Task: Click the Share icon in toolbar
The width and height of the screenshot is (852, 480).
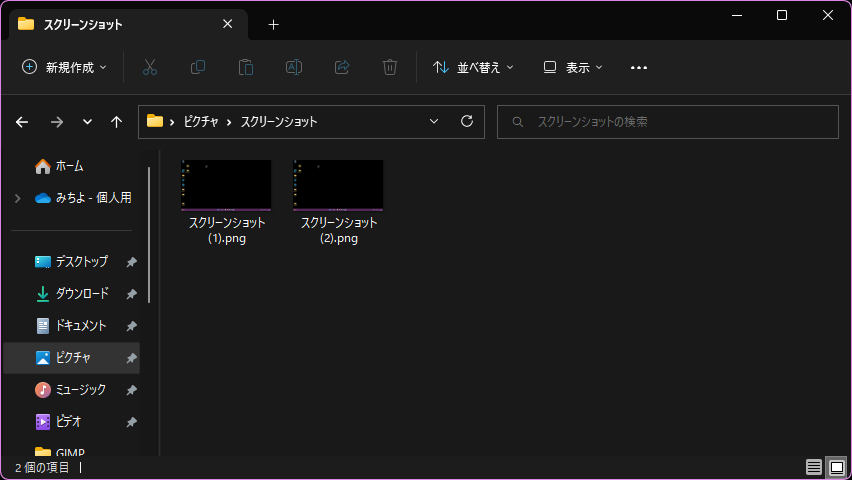Action: point(342,67)
